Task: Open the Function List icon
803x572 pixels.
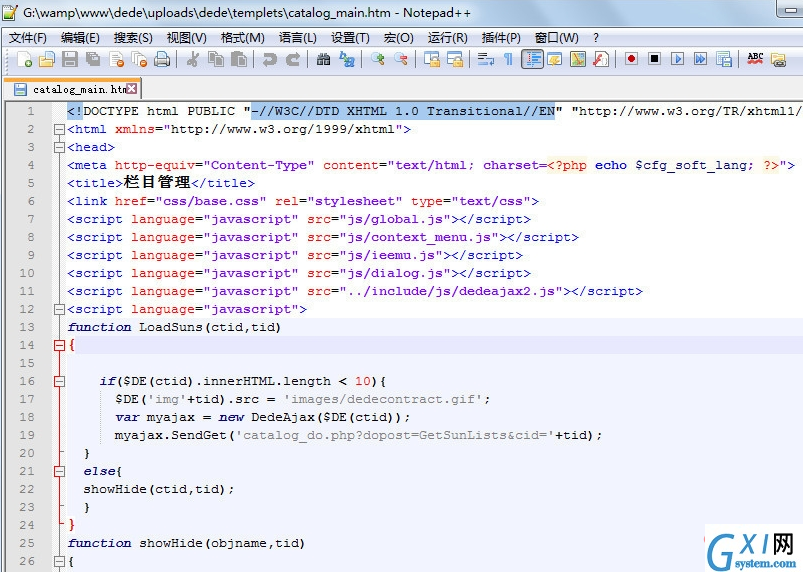Action: [x=600, y=59]
